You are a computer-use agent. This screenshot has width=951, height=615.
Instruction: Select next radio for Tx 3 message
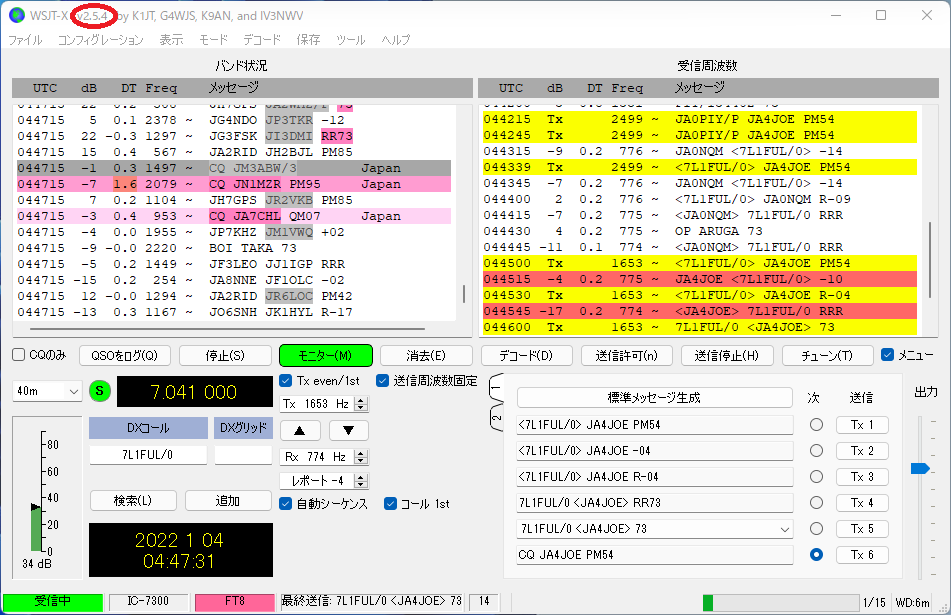pyautogui.click(x=816, y=477)
